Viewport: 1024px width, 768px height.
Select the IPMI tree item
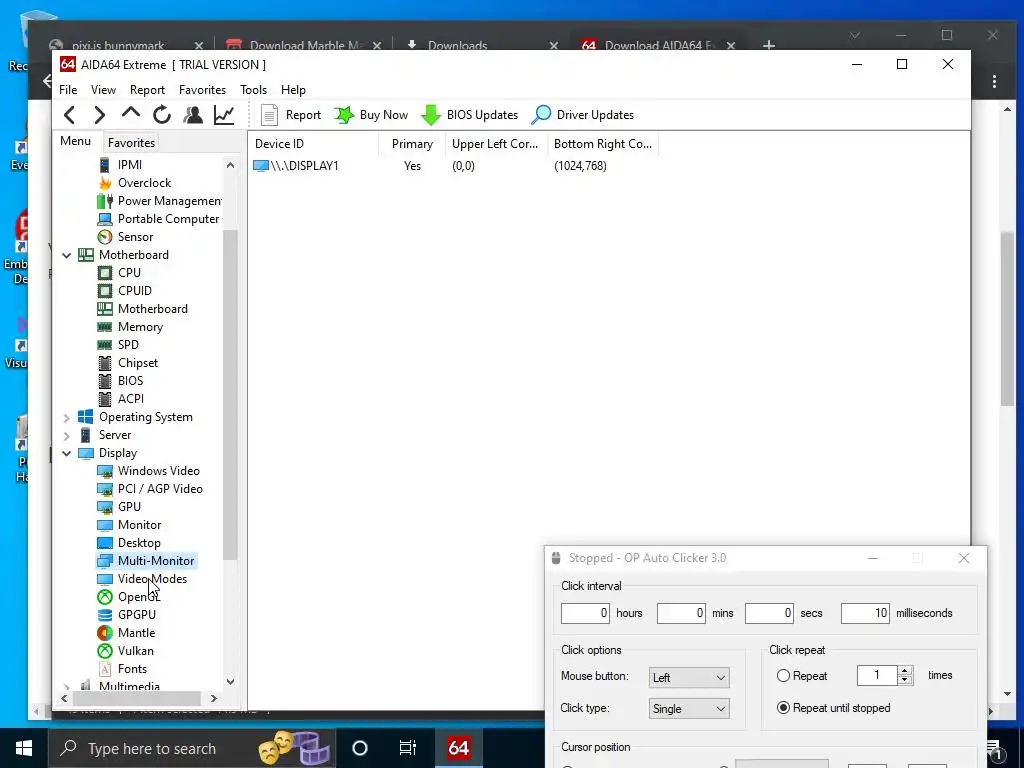(x=120, y=165)
